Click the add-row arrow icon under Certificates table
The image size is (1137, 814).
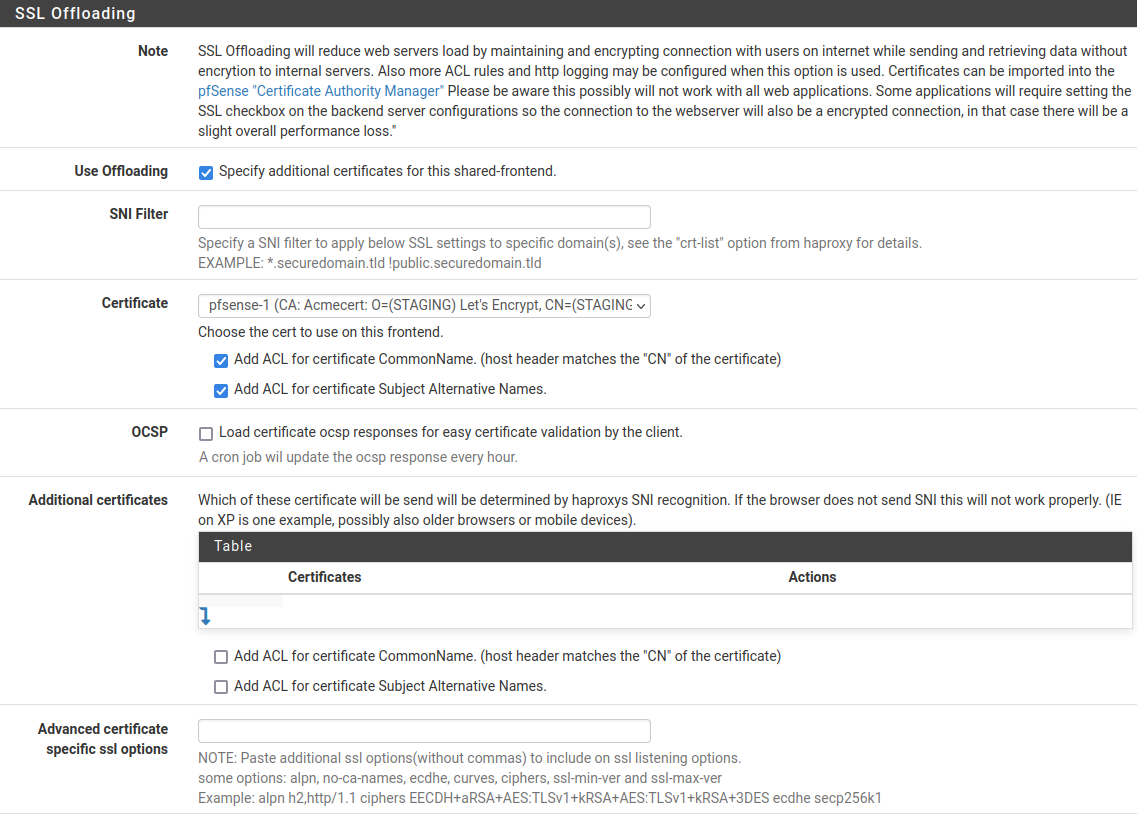[205, 617]
